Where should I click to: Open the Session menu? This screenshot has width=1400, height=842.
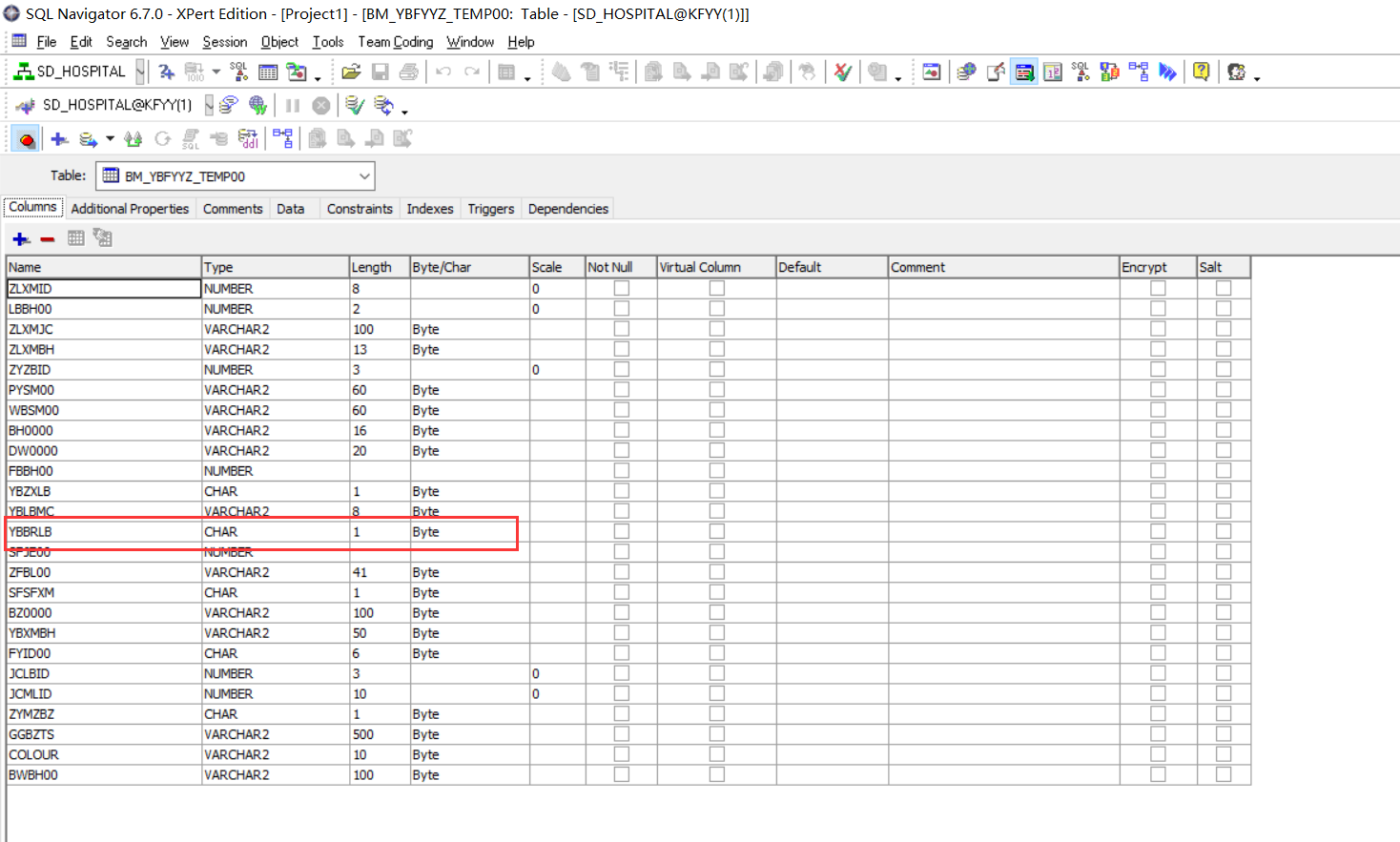(225, 42)
